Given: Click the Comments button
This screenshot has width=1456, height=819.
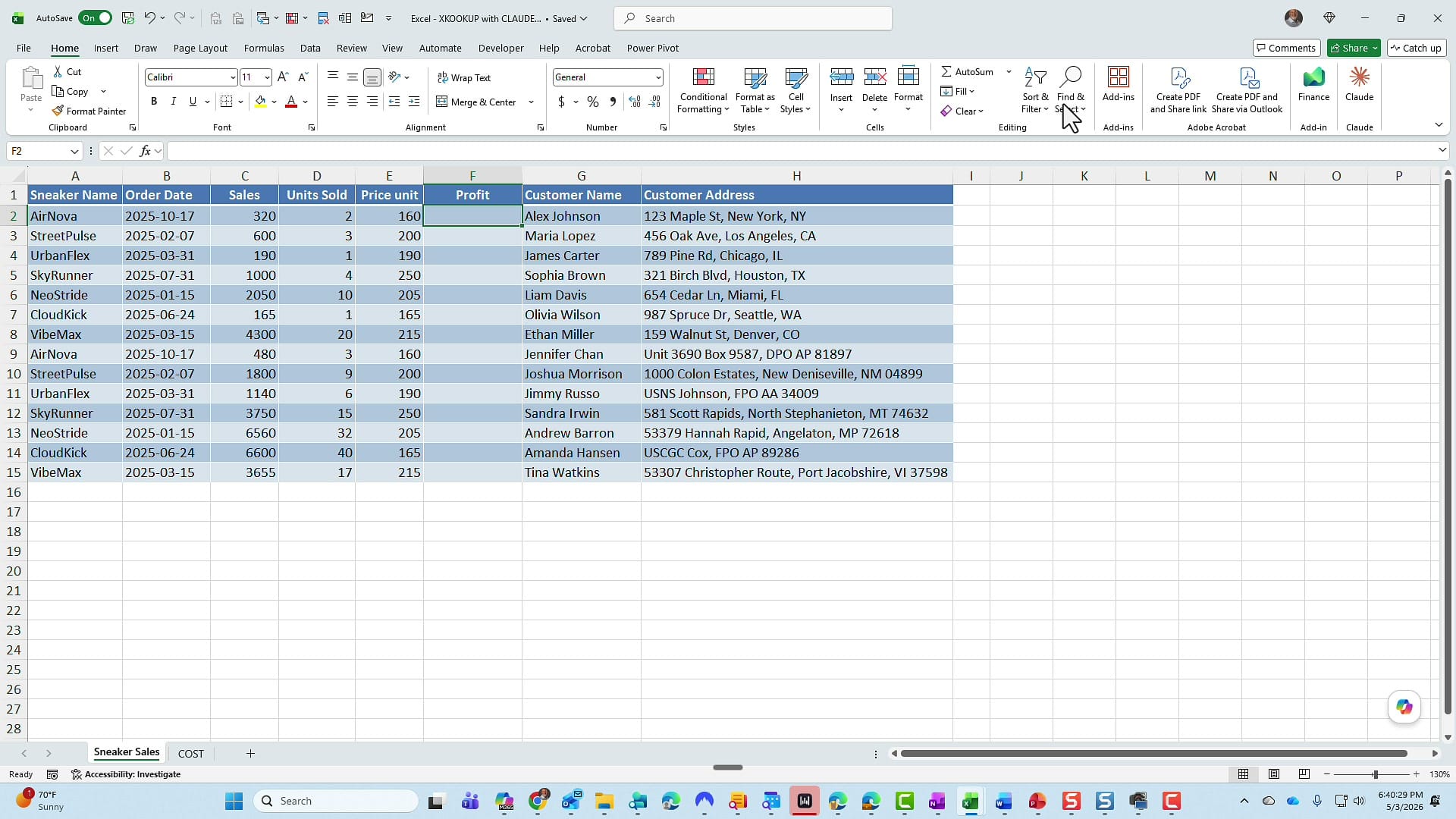Looking at the screenshot, I should pos(1286,48).
